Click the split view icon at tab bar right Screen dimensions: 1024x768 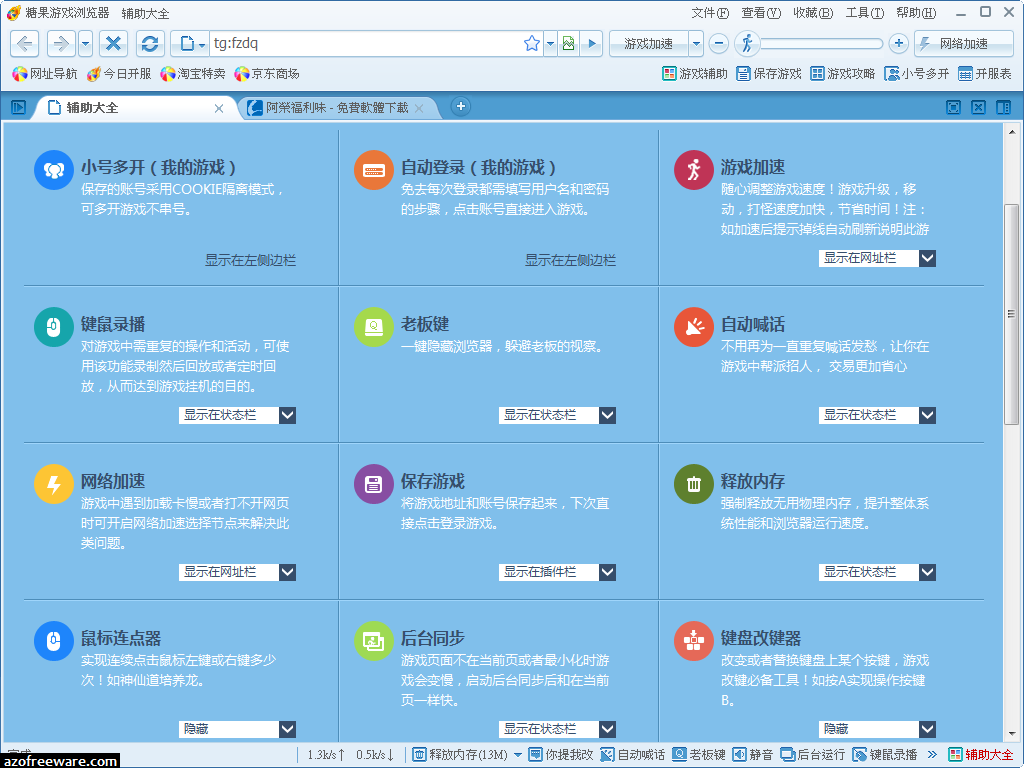pyautogui.click(x=1003, y=107)
